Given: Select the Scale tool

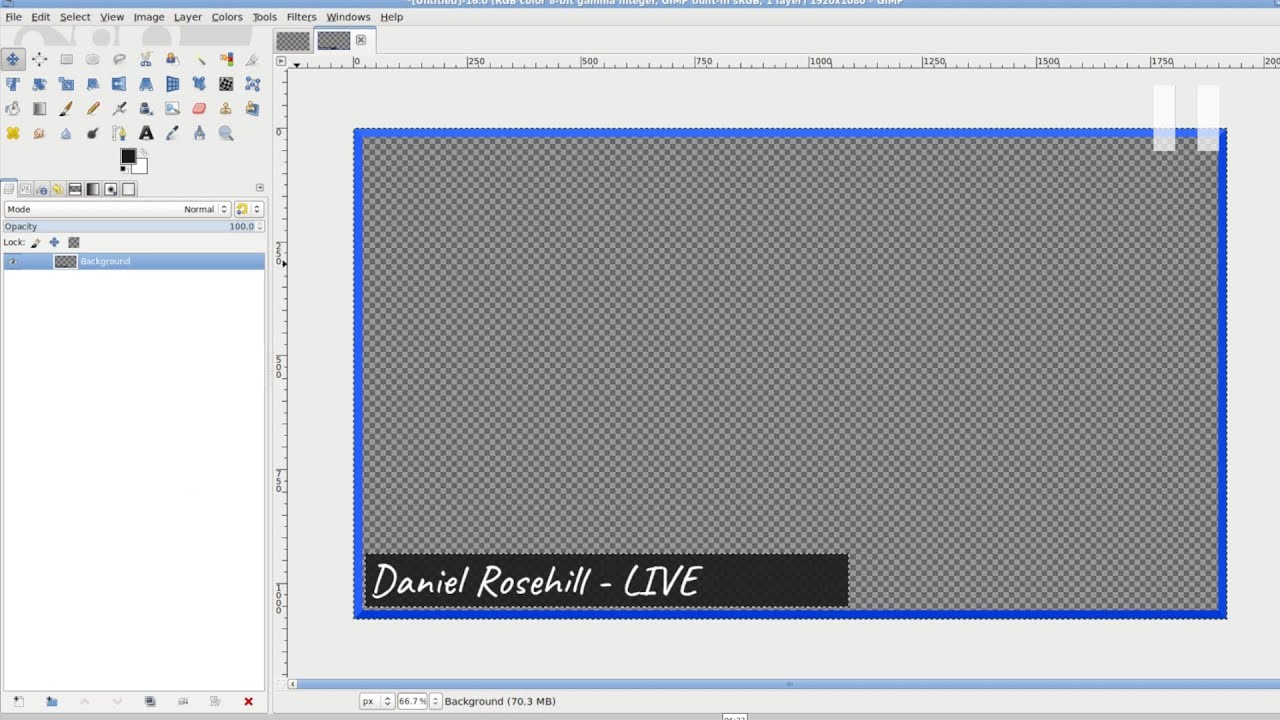Looking at the screenshot, I should [x=66, y=84].
